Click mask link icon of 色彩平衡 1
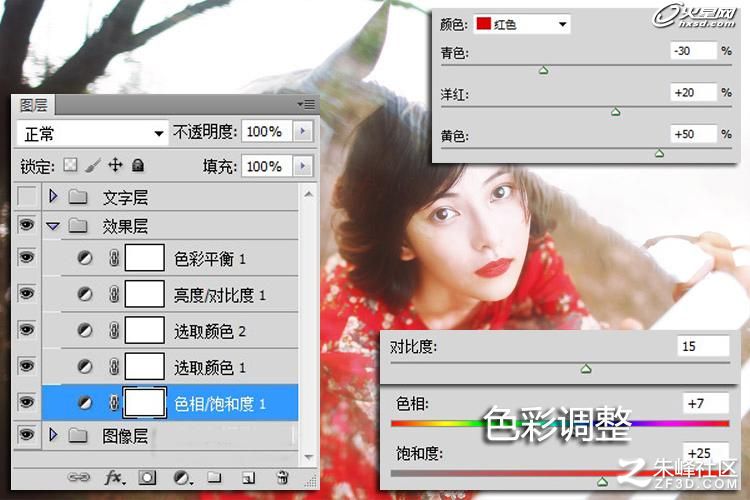The image size is (750, 500). pos(114,258)
